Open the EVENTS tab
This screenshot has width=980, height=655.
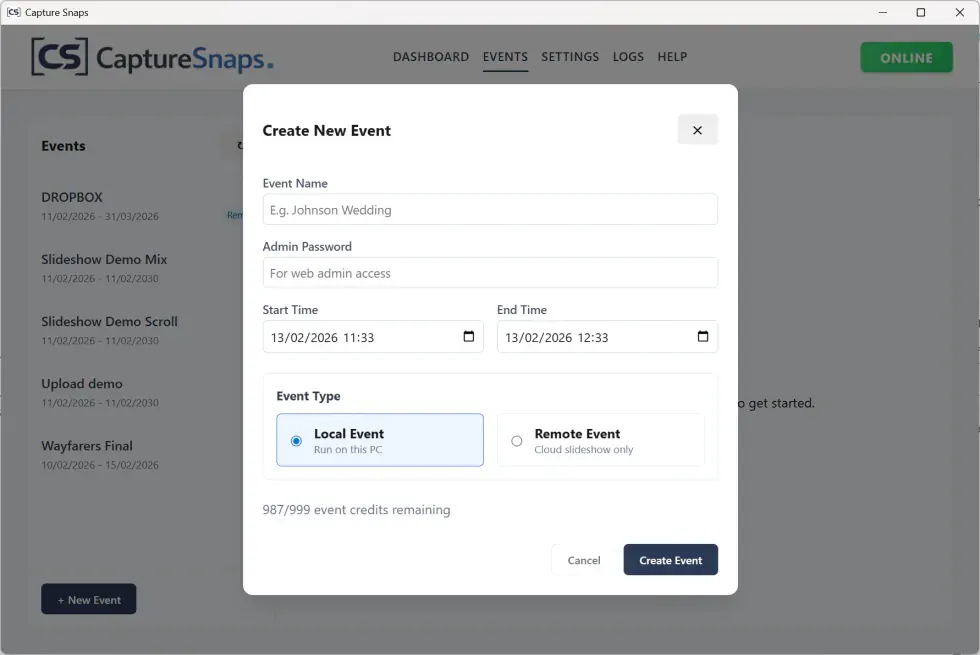coord(505,57)
